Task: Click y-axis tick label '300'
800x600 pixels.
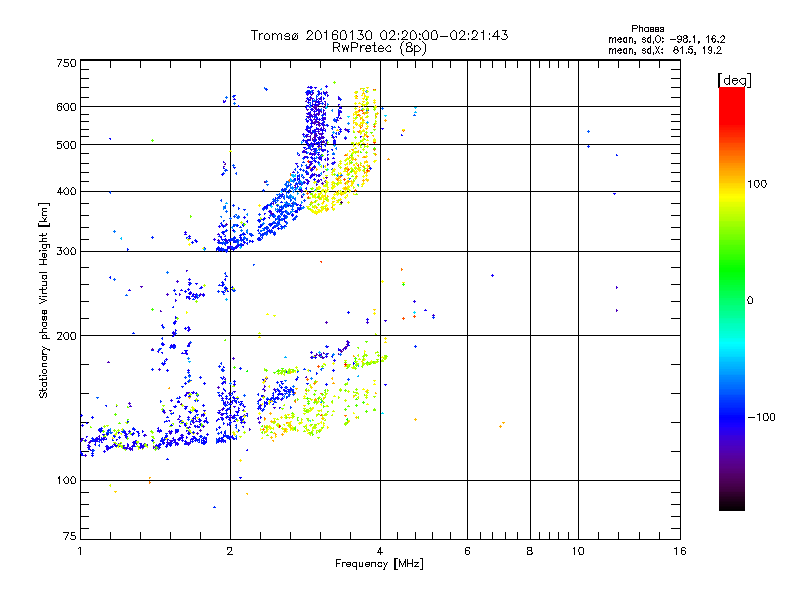Action: [66, 252]
